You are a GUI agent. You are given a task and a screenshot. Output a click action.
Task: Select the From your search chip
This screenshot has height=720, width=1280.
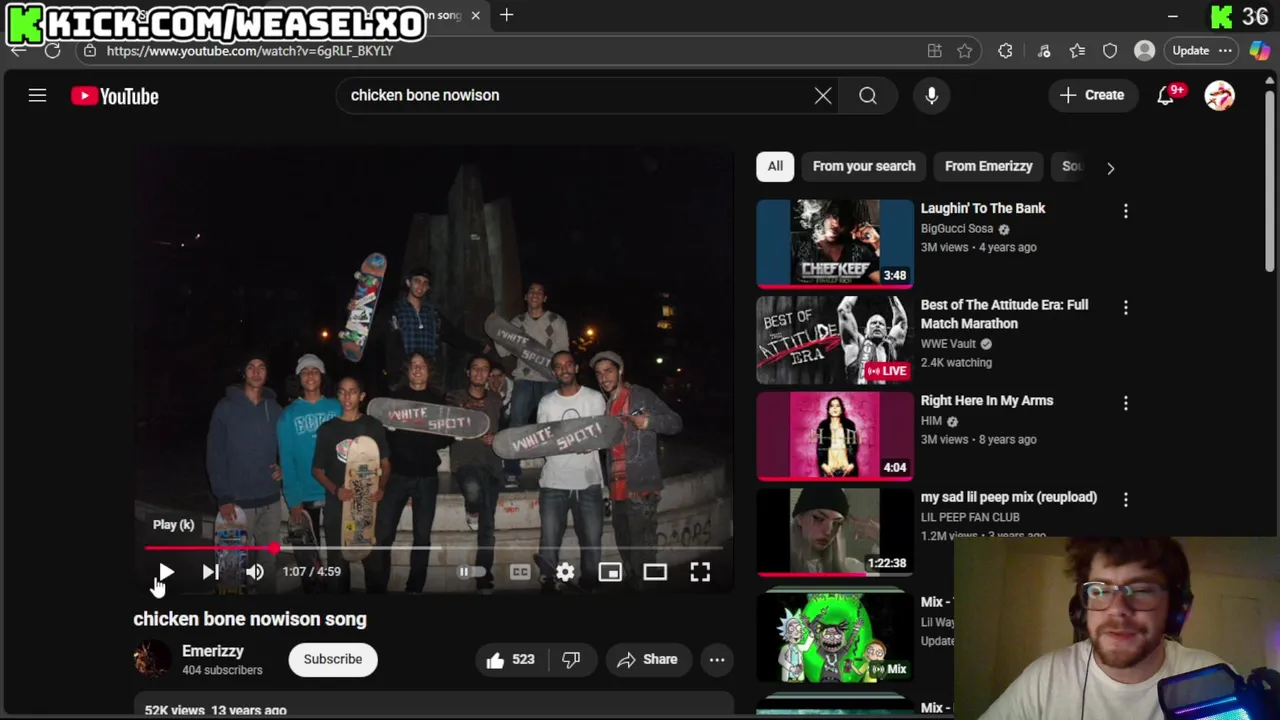pos(864,166)
